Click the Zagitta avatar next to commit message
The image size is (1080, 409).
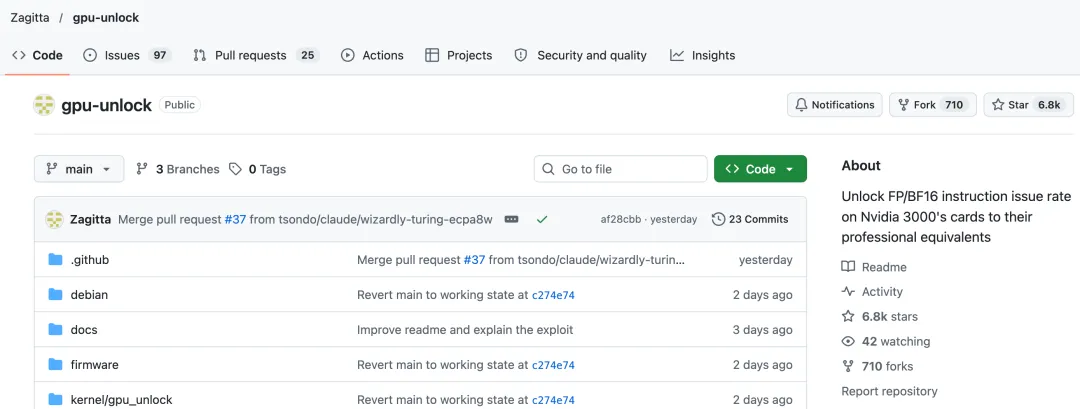pos(54,220)
